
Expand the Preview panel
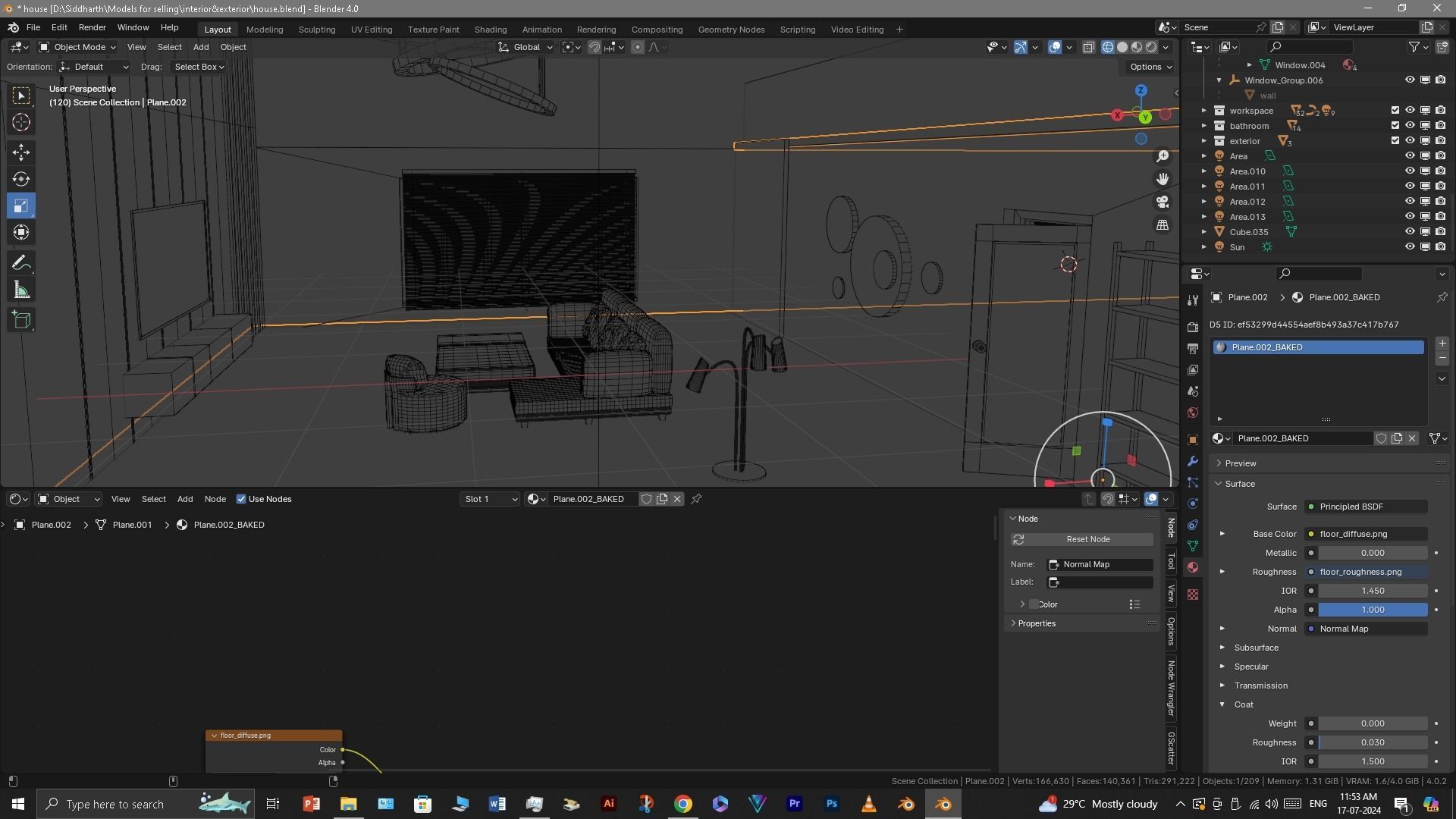pos(1240,463)
